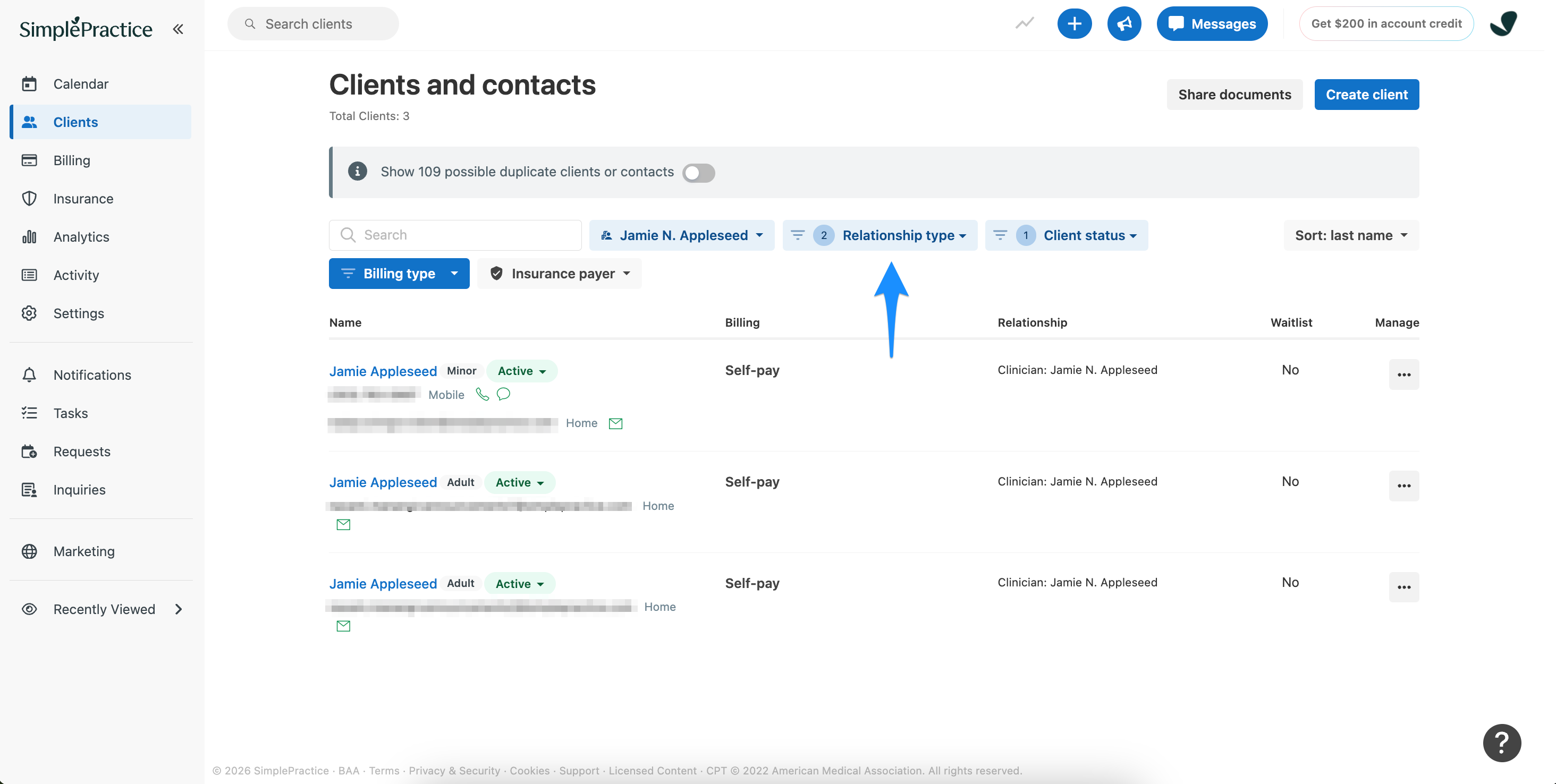Click the email envelope icon for third client

(343, 626)
